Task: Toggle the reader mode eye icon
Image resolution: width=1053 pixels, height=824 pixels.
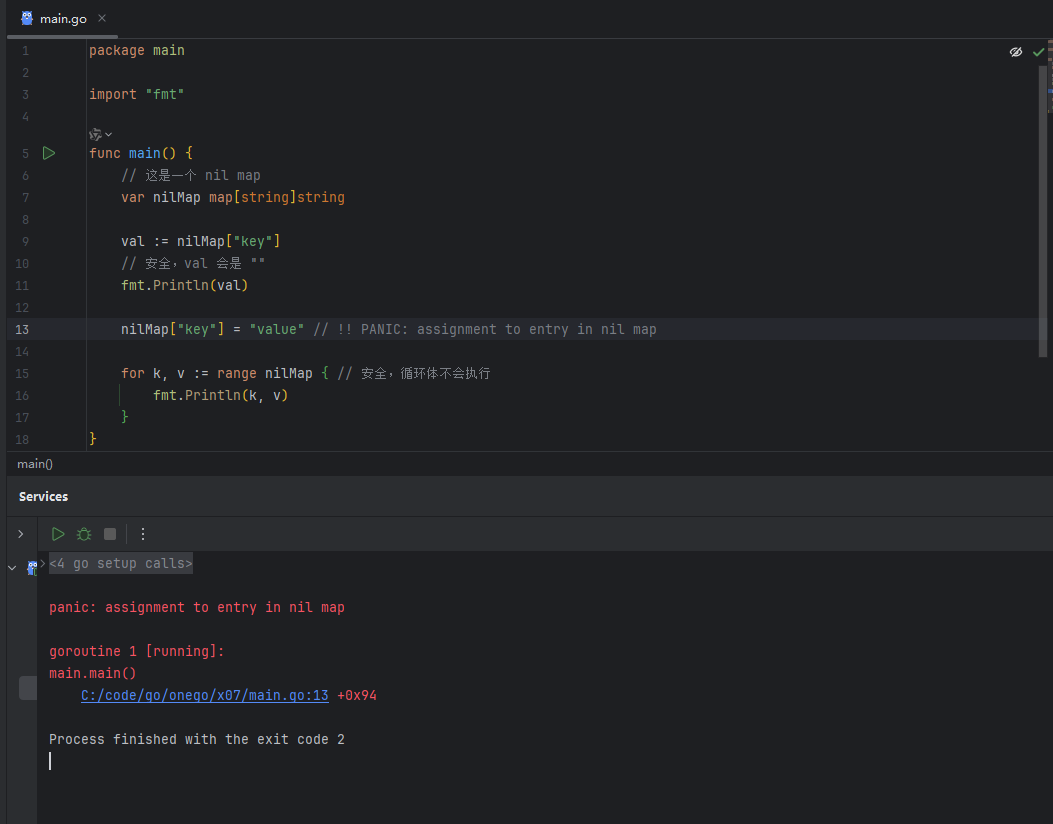Action: tap(1015, 52)
